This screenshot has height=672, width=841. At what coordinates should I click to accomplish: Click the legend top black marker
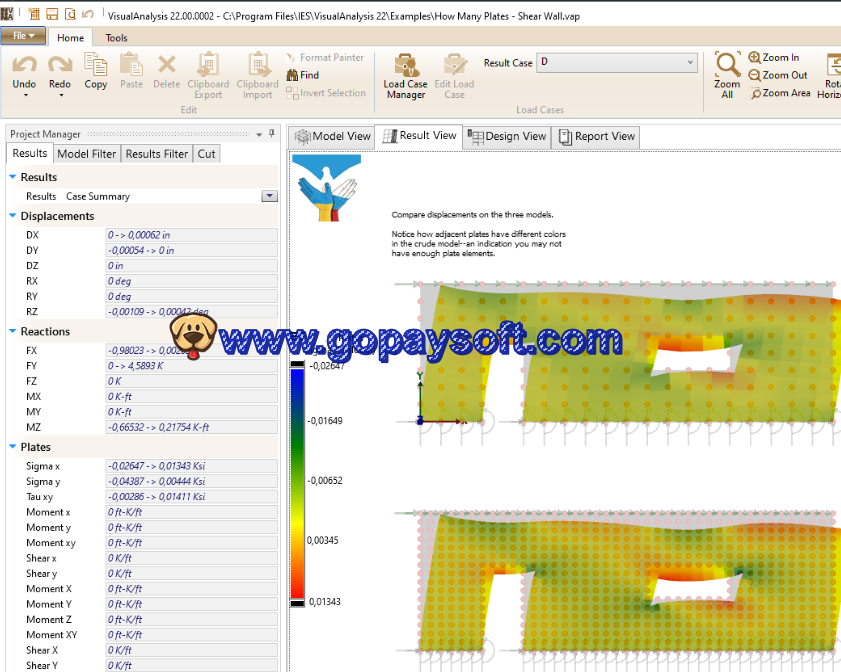(297, 364)
